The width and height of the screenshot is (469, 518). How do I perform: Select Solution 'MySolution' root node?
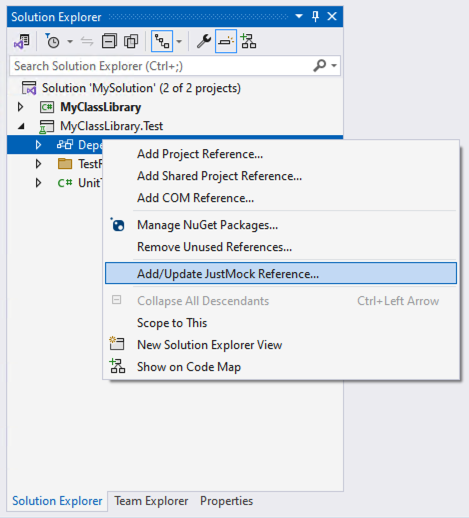141,88
